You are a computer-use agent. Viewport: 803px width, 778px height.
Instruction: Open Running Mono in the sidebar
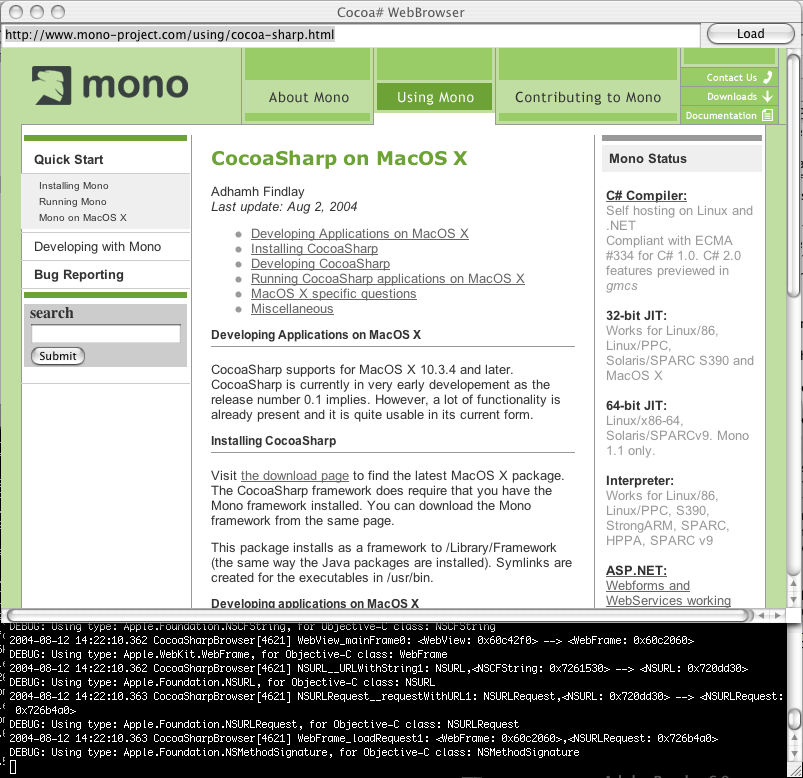(73, 202)
